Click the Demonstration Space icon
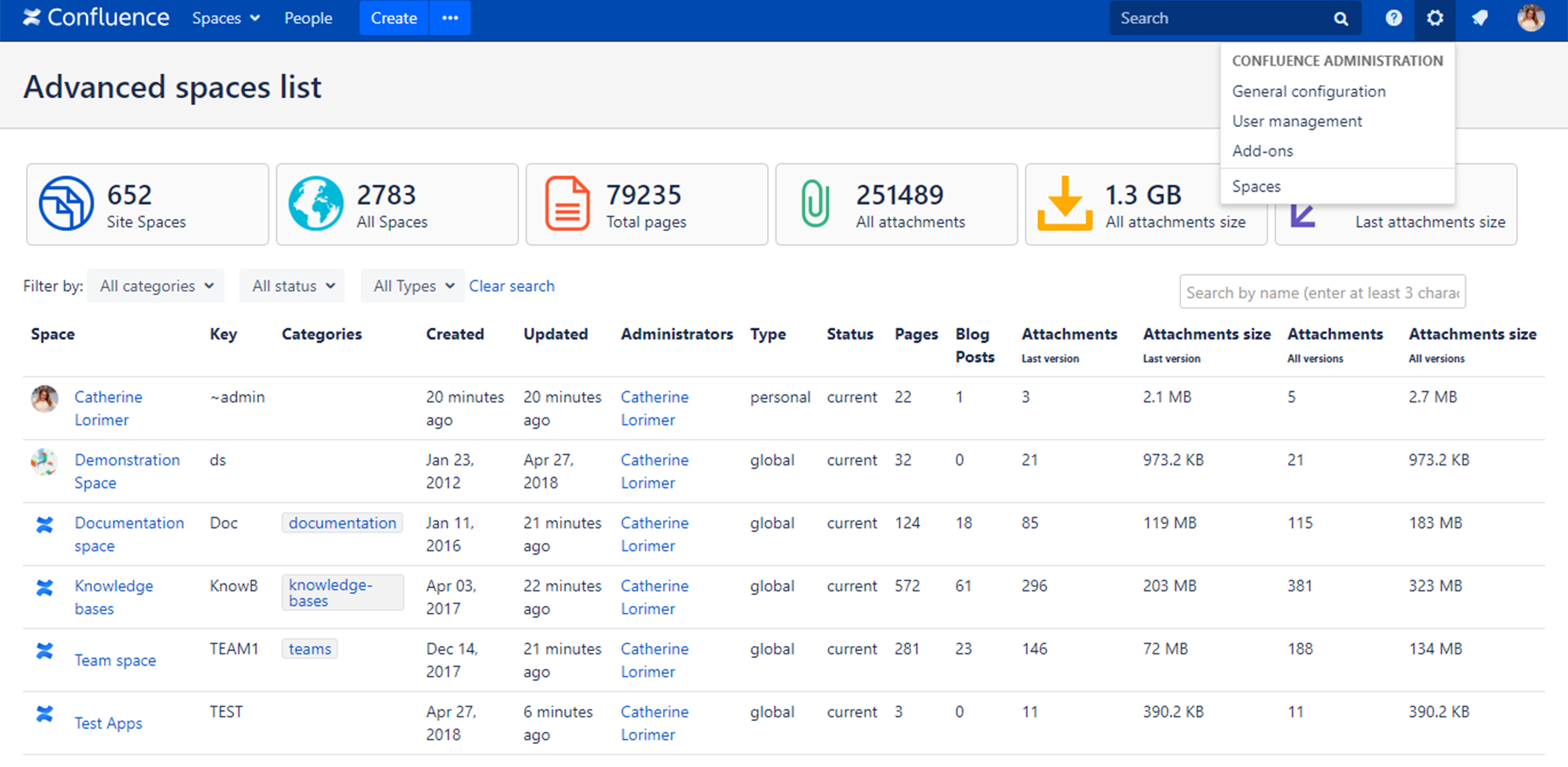This screenshot has width=1568, height=767. (x=44, y=461)
